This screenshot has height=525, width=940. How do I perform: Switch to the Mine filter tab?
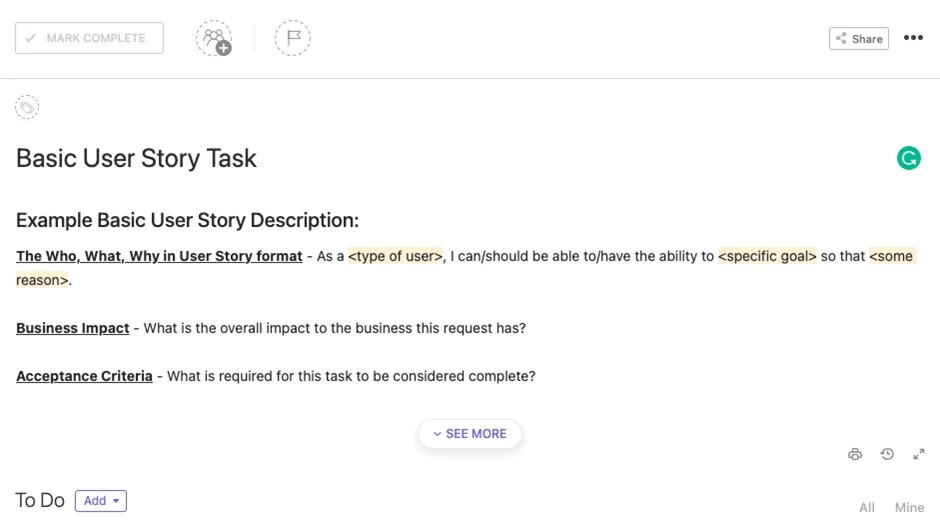(909, 508)
